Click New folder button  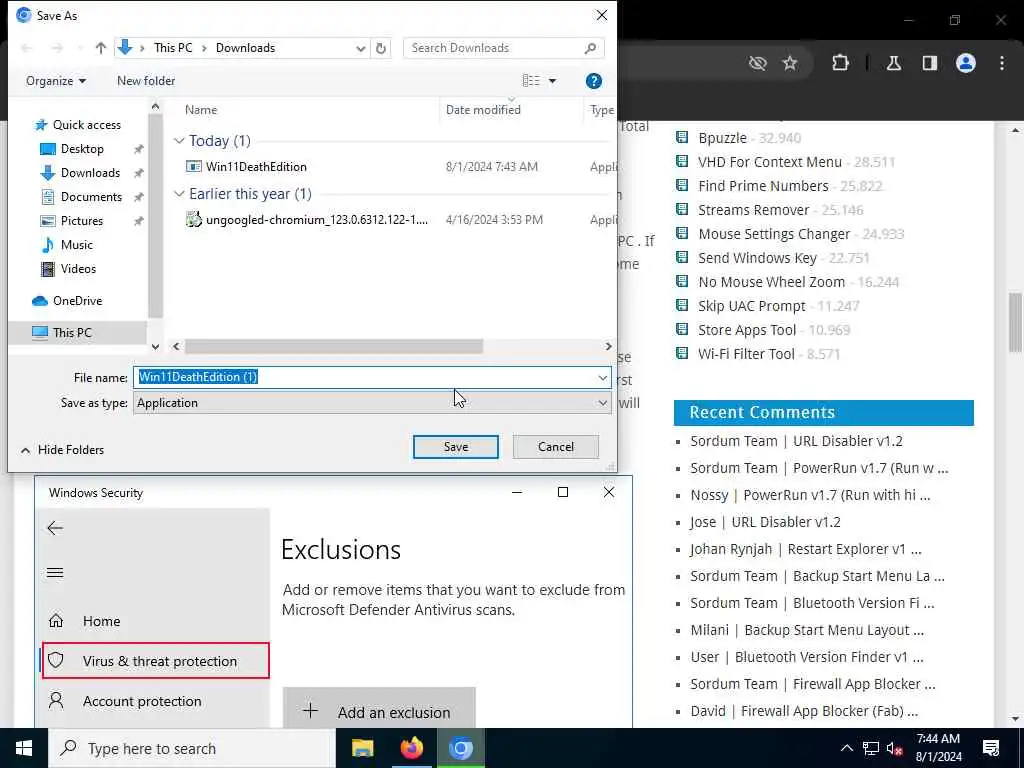[146, 81]
